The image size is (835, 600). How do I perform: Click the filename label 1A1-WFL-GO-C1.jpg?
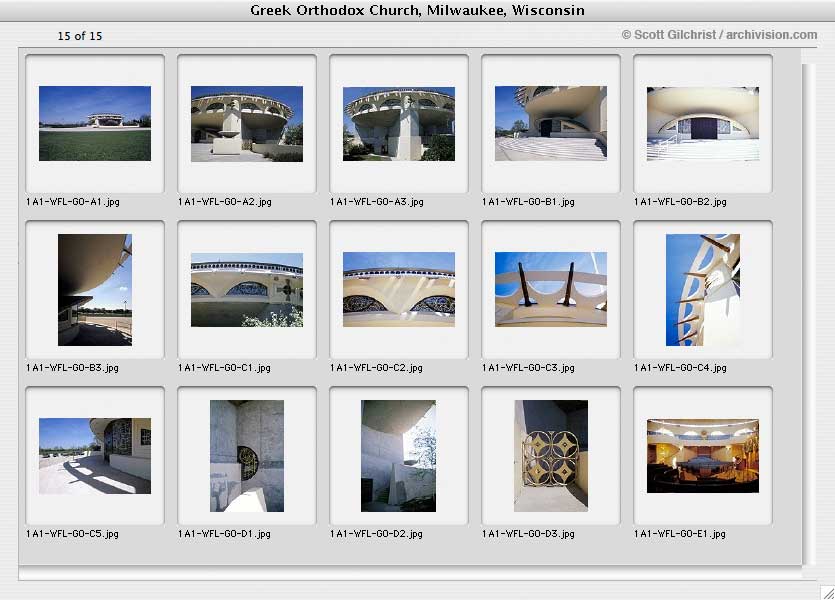point(224,368)
